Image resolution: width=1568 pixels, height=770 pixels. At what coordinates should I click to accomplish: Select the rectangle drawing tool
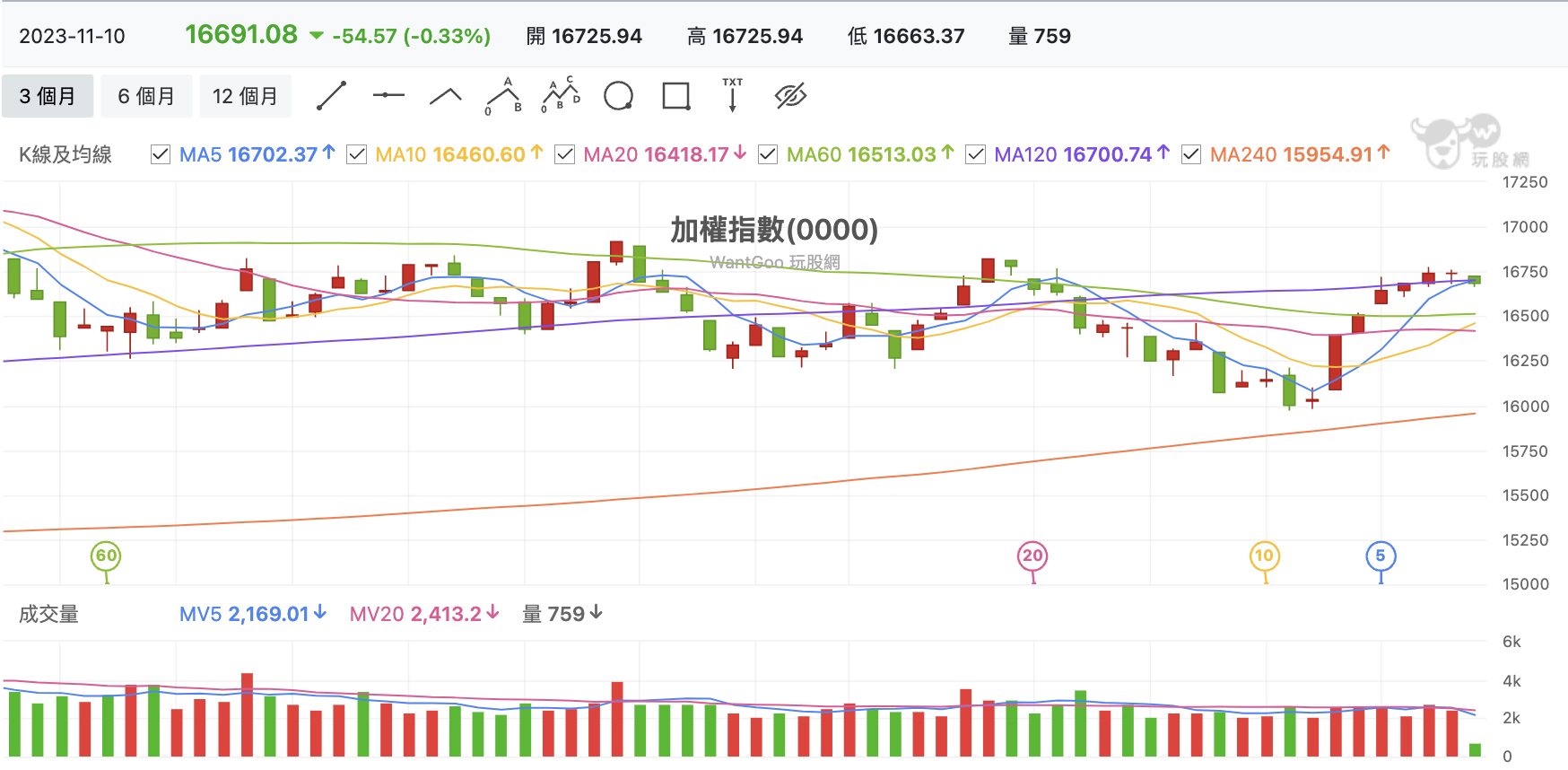(x=676, y=96)
